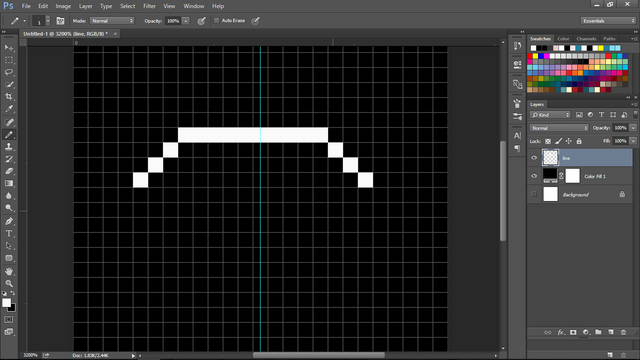The height and width of the screenshot is (360, 640).
Task: Toggle lock all
Action: [x=579, y=141]
